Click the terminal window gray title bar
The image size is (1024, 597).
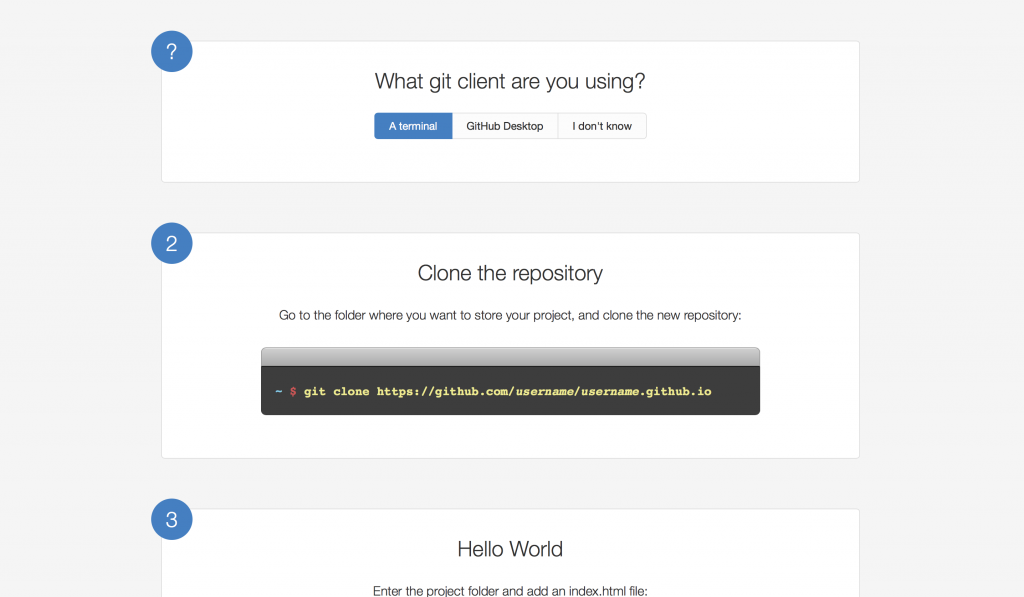(510, 357)
